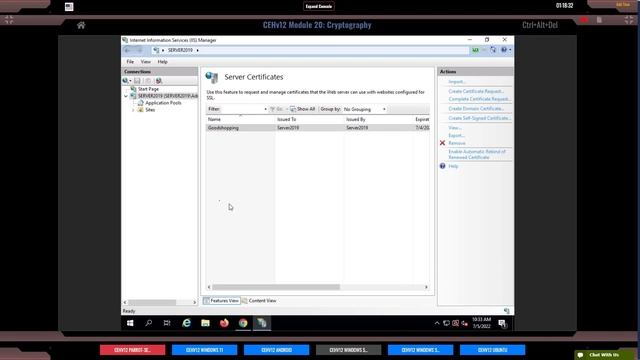Open Windows Start menu
Viewport: 640px width, 360px height.
pyautogui.click(x=130, y=323)
